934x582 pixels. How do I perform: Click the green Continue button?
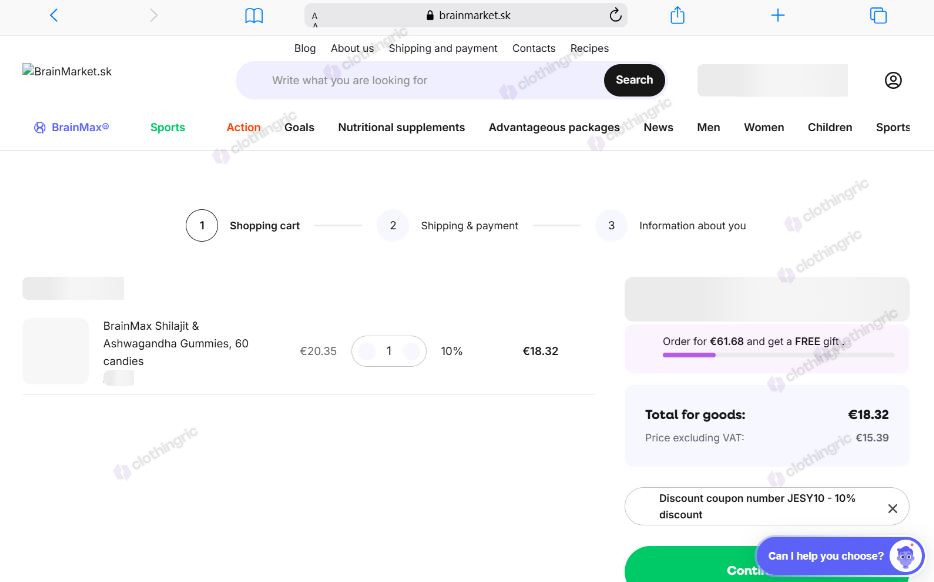(691, 565)
